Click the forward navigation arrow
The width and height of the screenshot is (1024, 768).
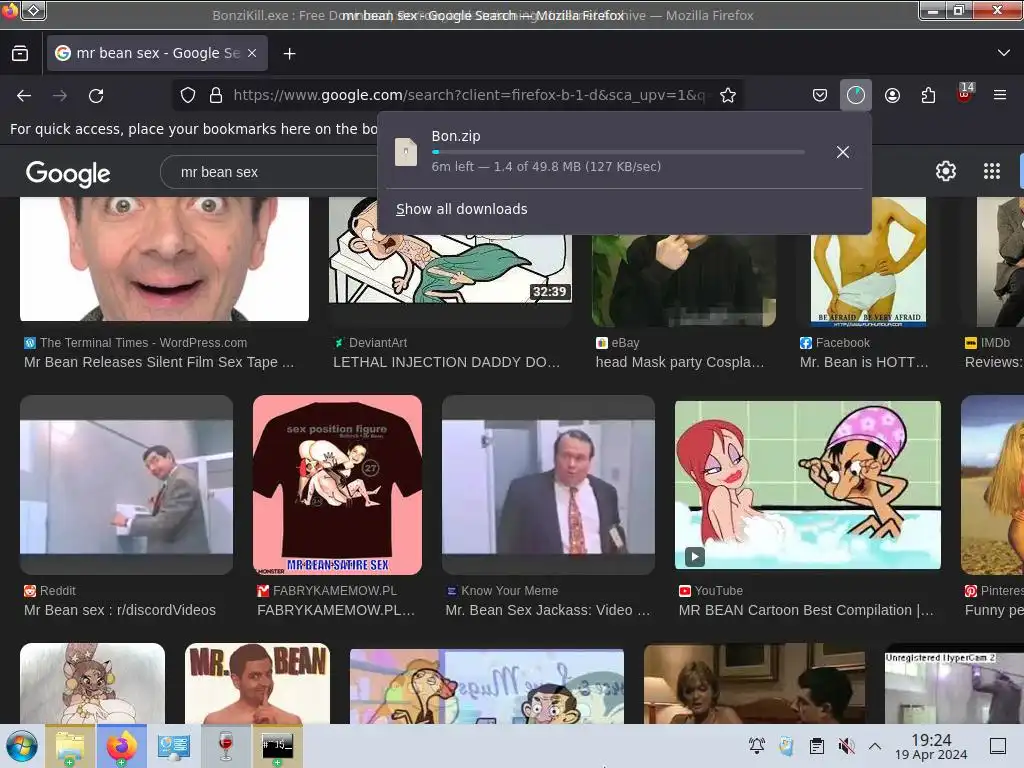[x=60, y=96]
